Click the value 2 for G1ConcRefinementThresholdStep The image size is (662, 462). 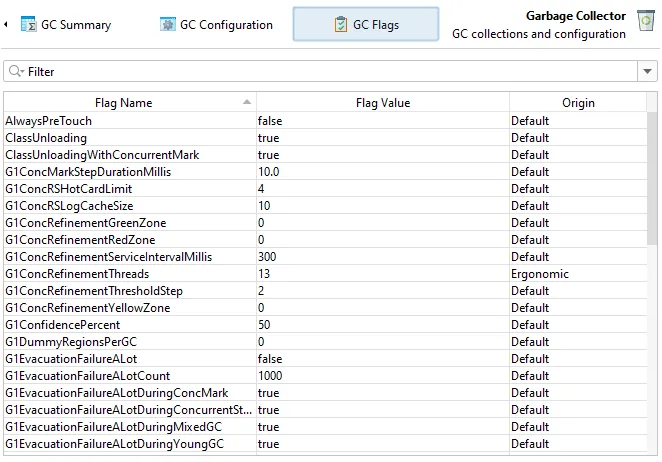pos(261,291)
